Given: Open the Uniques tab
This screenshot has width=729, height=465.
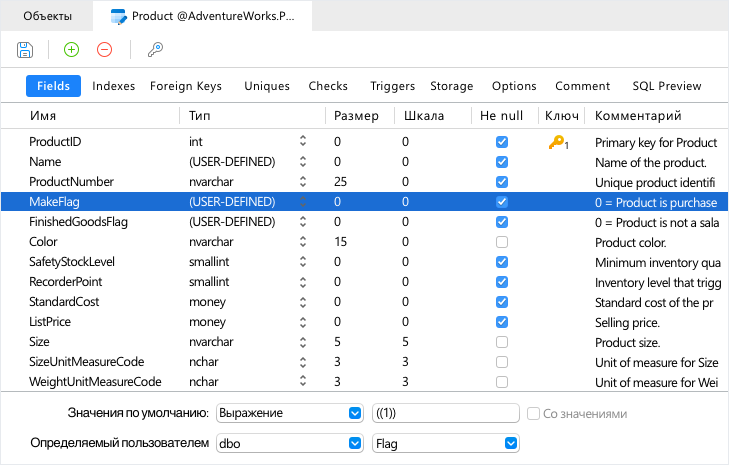Looking at the screenshot, I should pos(267,86).
